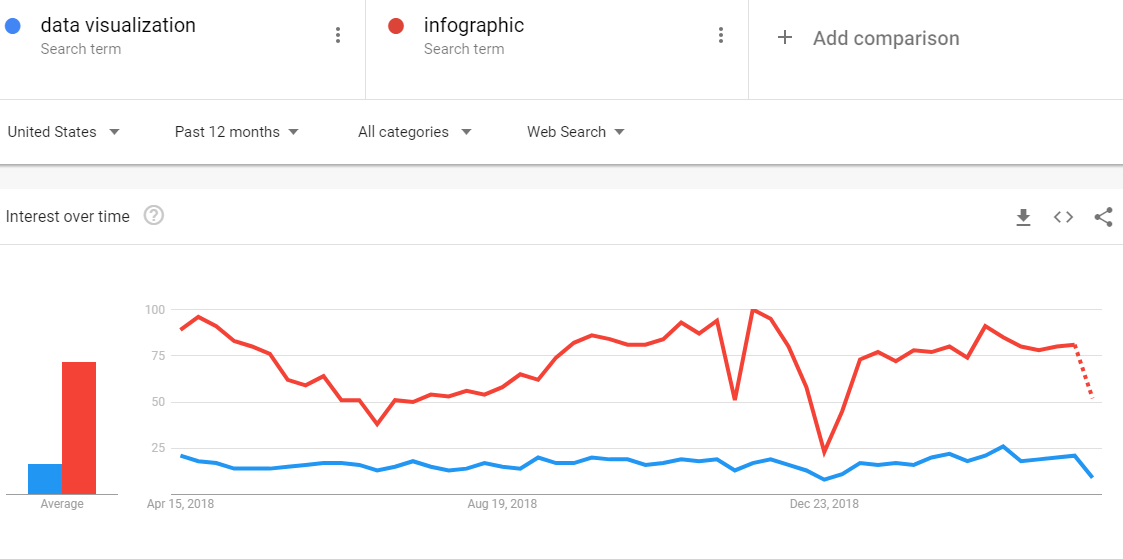This screenshot has height=559, width=1123.
Task: Click the red infographic color dot
Action: 396,26
